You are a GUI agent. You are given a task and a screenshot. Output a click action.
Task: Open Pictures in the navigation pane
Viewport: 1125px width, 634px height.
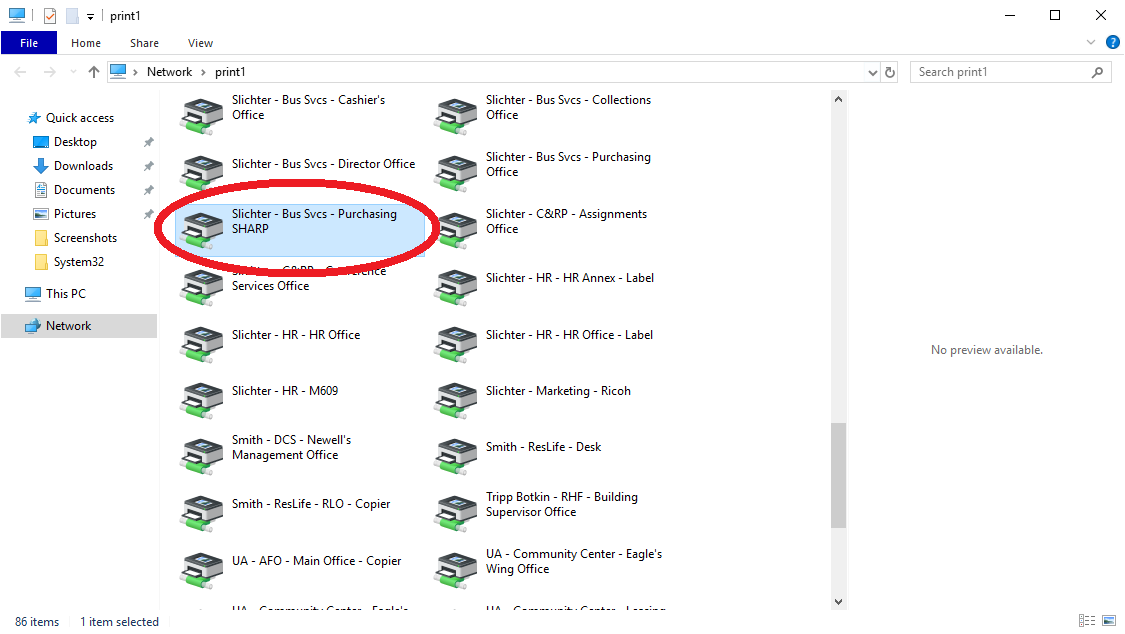[75, 214]
